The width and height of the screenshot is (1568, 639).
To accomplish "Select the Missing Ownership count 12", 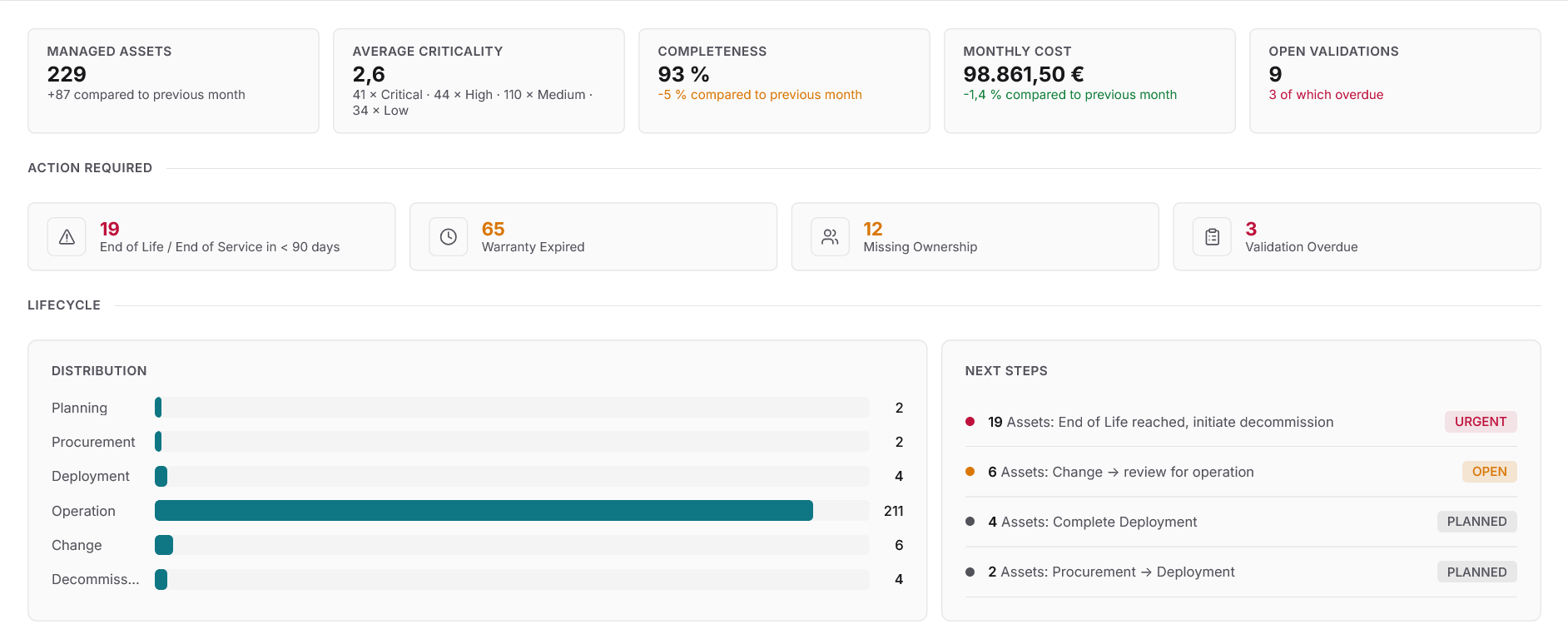I will click(x=873, y=229).
